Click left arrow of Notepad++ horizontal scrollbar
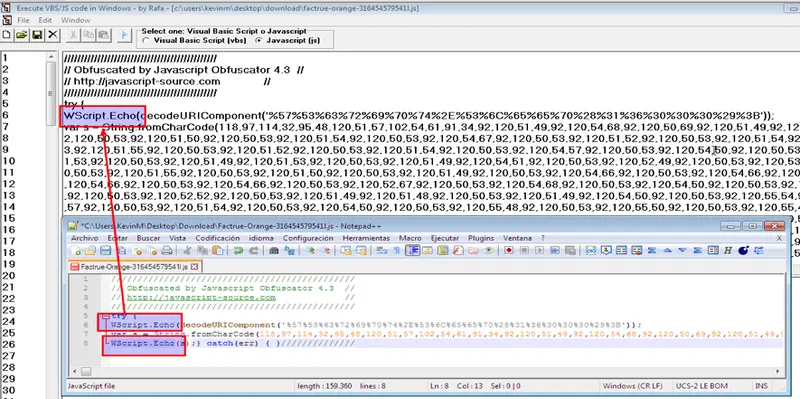The image size is (800, 399). (x=75, y=371)
